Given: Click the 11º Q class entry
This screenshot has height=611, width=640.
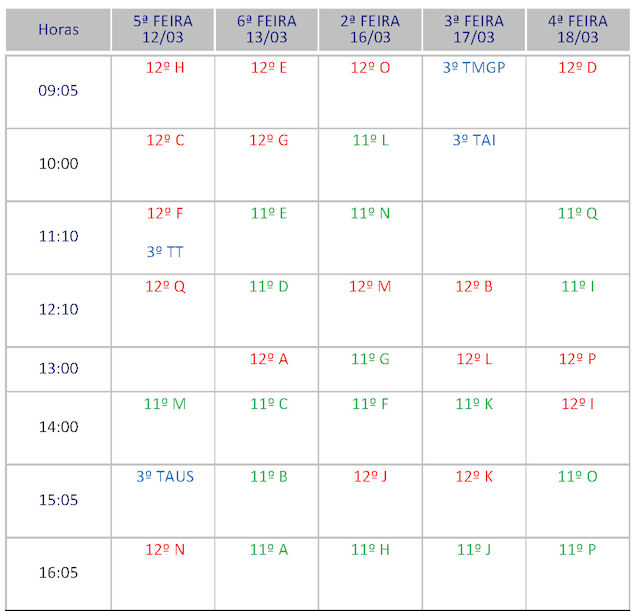Looking at the screenshot, I should point(578,213).
